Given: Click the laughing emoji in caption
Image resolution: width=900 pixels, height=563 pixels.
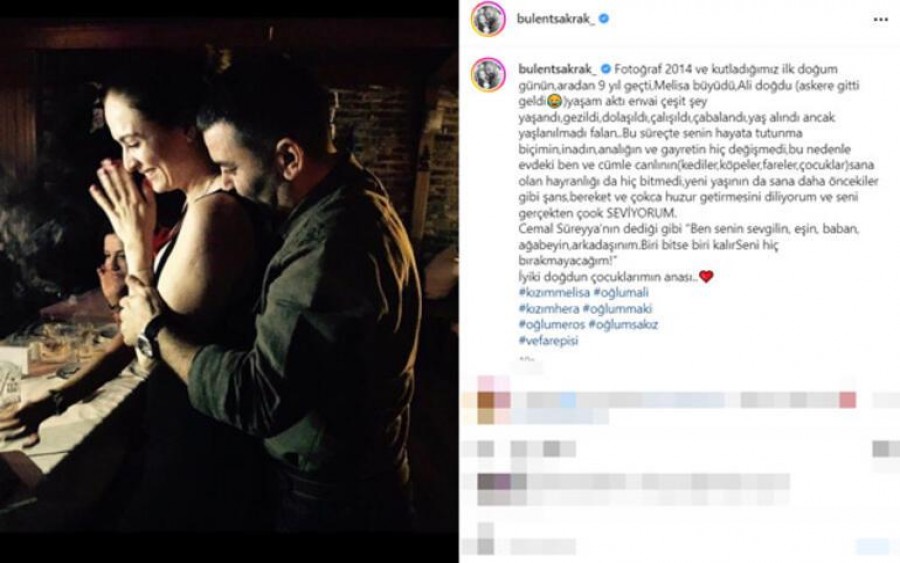Looking at the screenshot, I should [553, 102].
